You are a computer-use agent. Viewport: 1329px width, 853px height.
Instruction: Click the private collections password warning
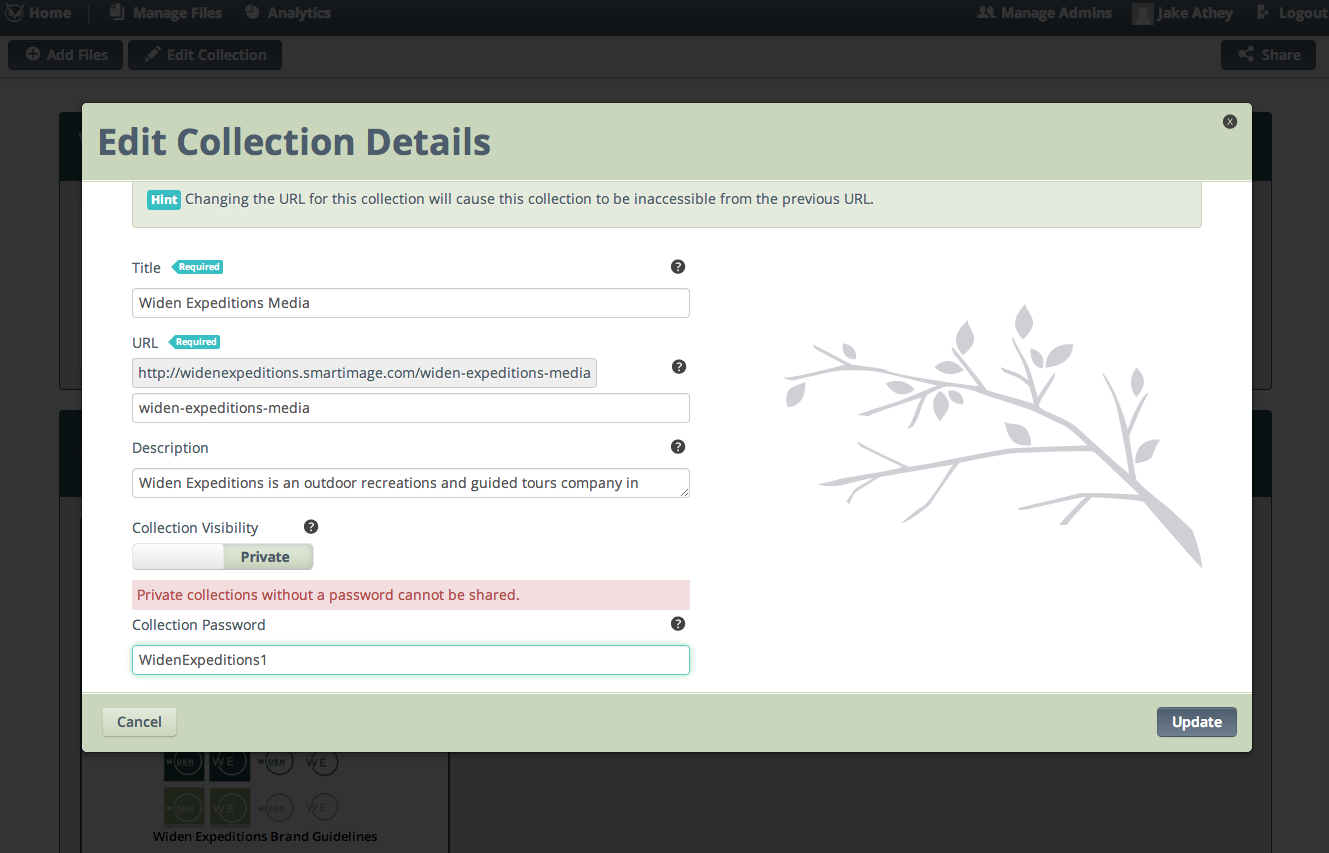pyautogui.click(x=411, y=595)
